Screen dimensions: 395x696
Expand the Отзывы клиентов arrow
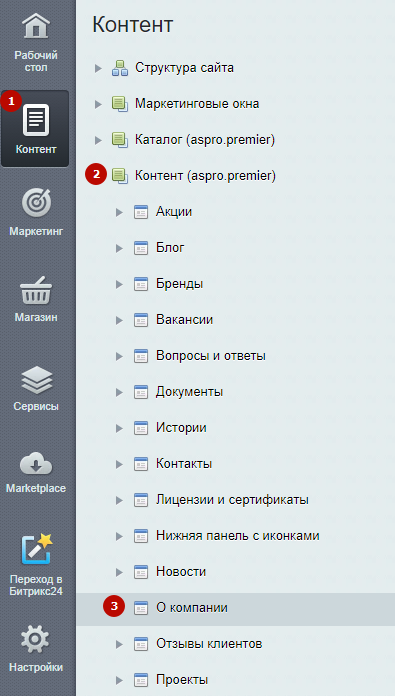click(x=119, y=644)
